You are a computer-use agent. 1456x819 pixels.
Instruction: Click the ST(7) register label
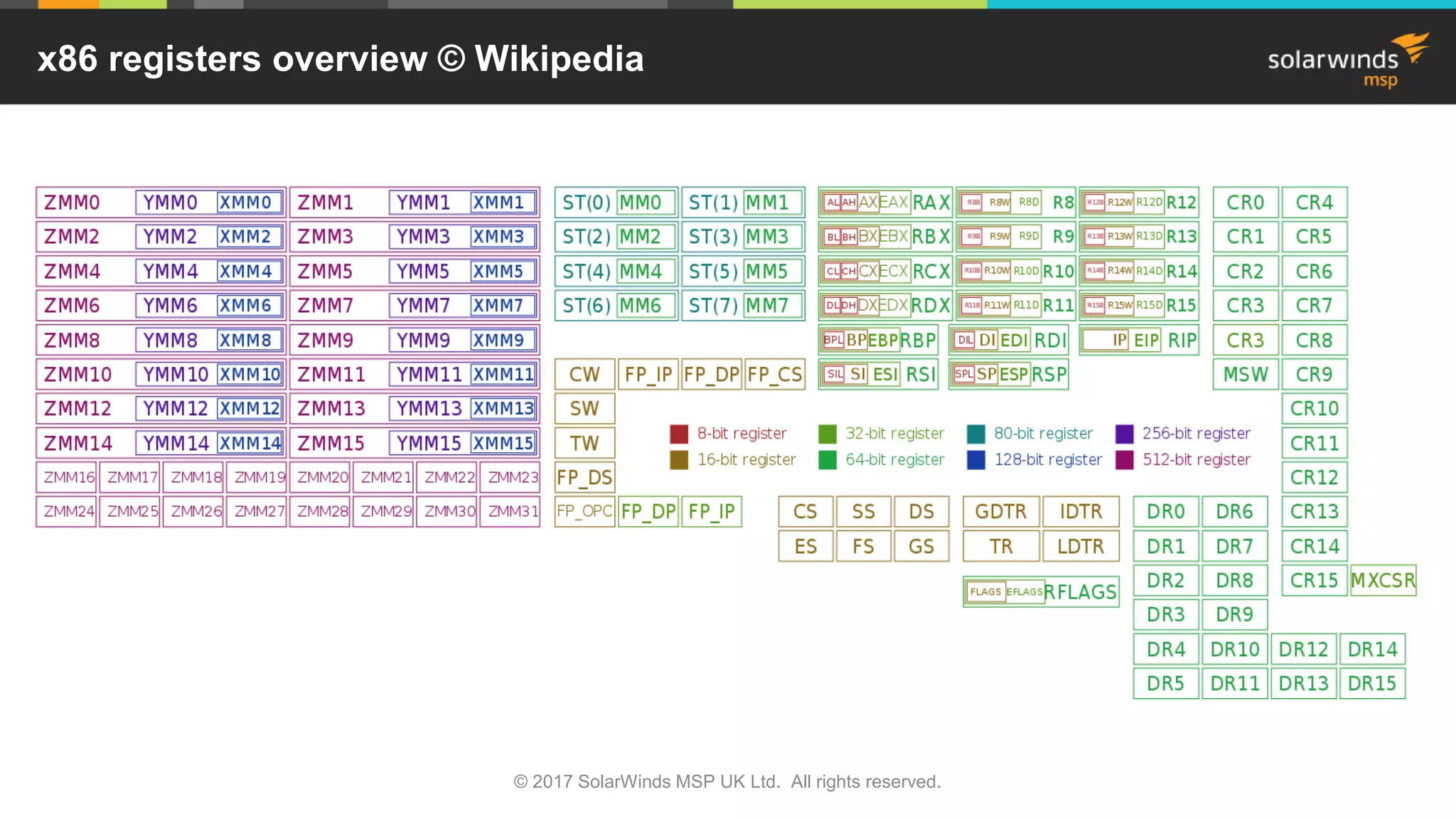pos(713,306)
